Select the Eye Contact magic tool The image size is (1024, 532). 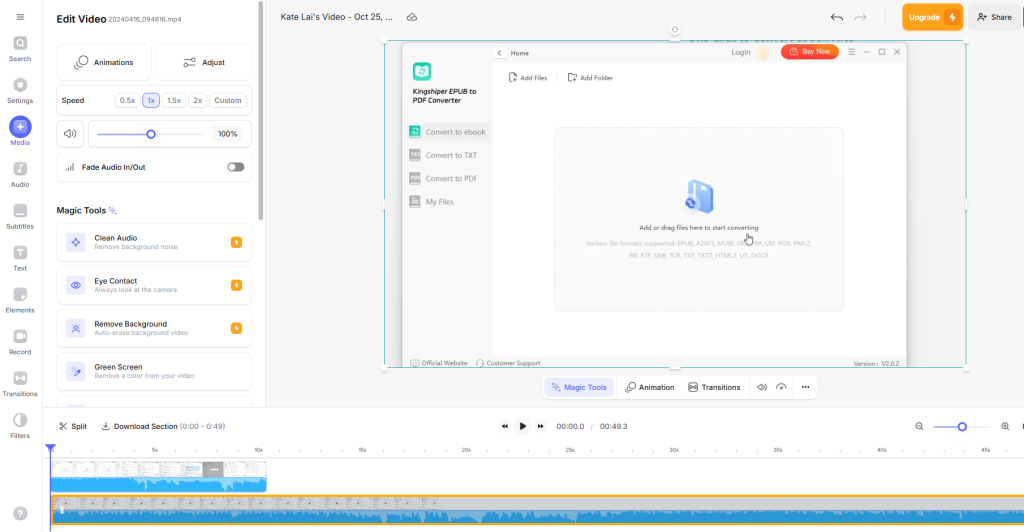154,285
